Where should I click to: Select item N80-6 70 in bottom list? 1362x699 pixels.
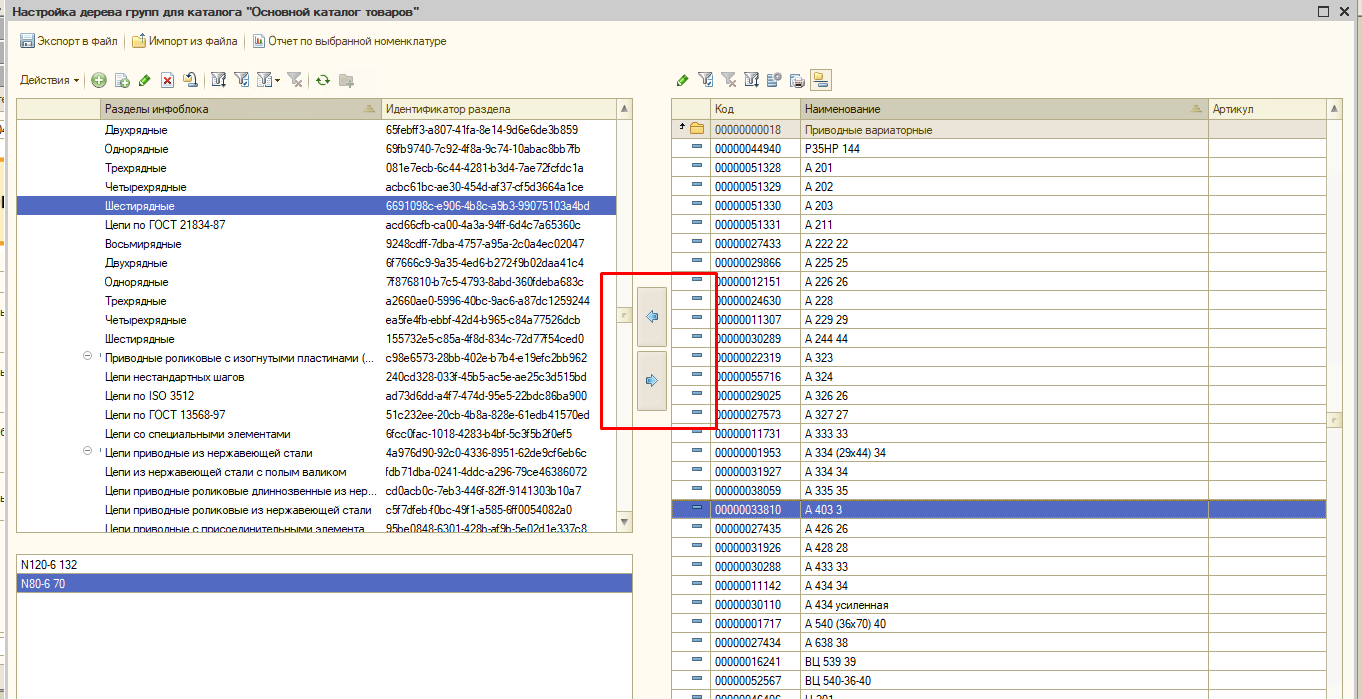tap(324, 582)
